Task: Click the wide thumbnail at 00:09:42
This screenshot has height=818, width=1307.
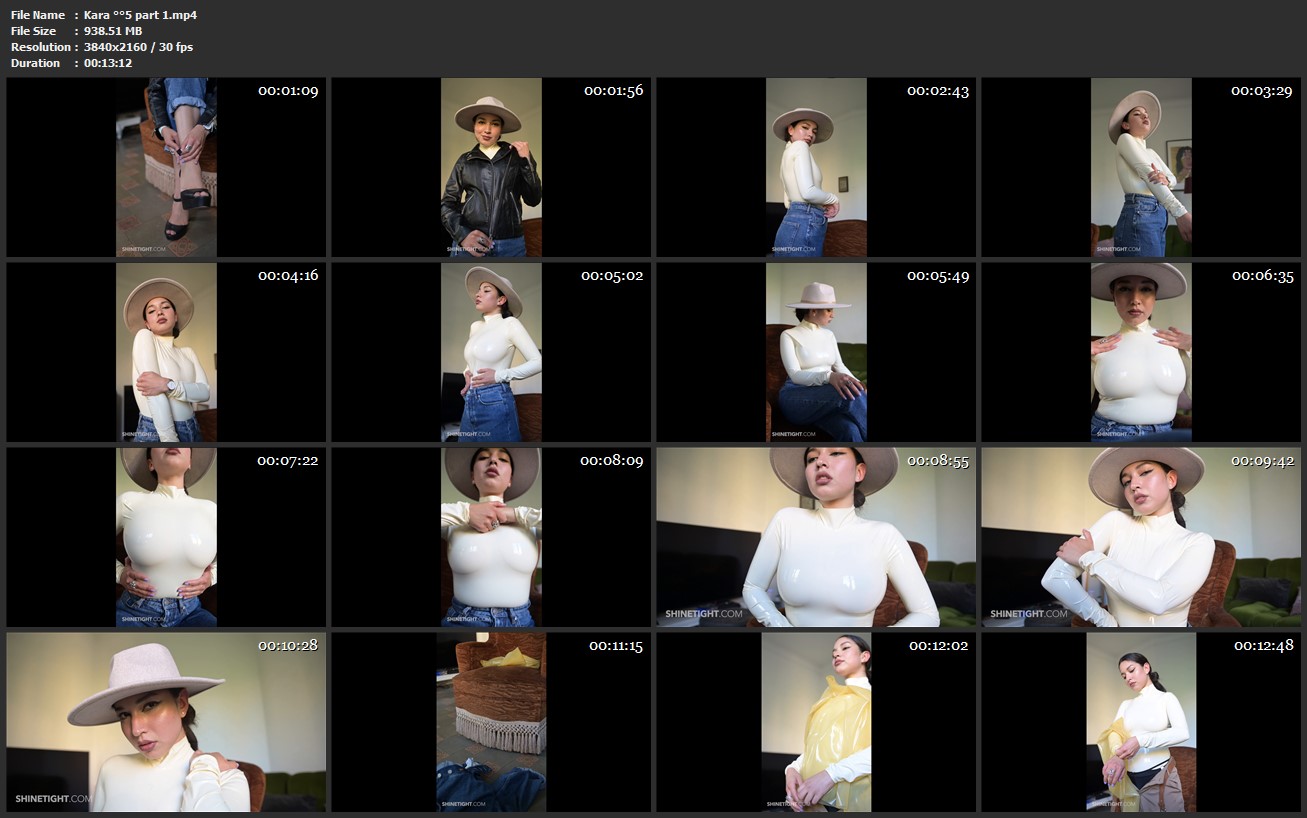Action: [1141, 537]
